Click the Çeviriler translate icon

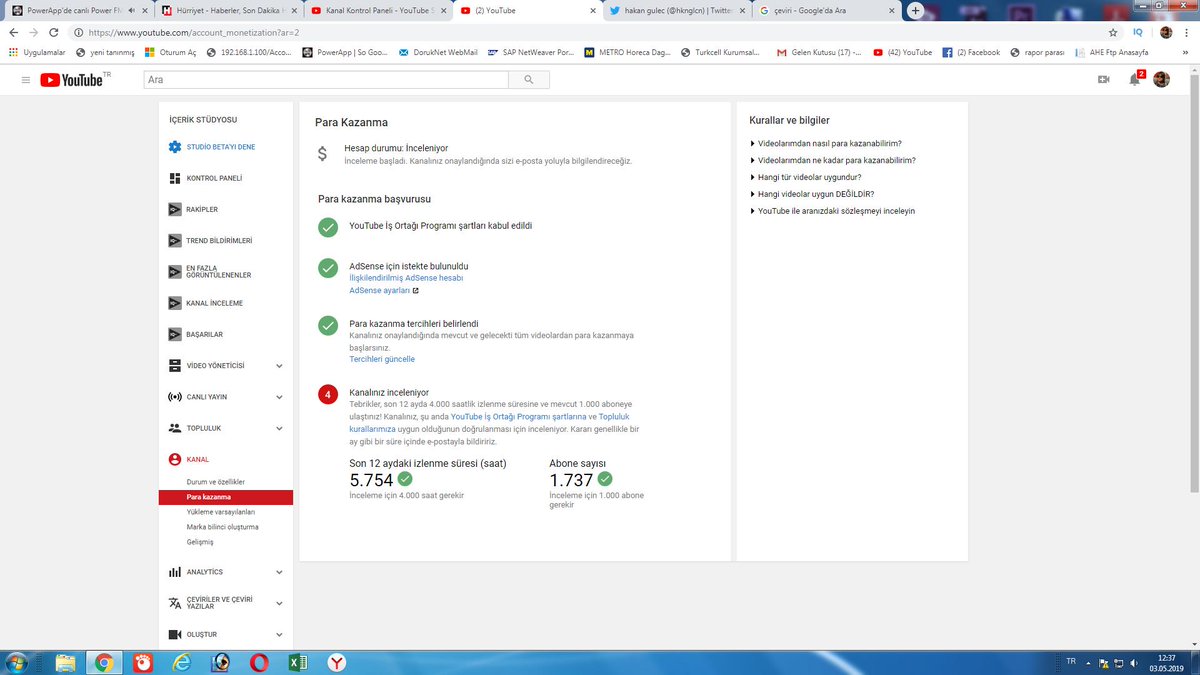point(175,603)
